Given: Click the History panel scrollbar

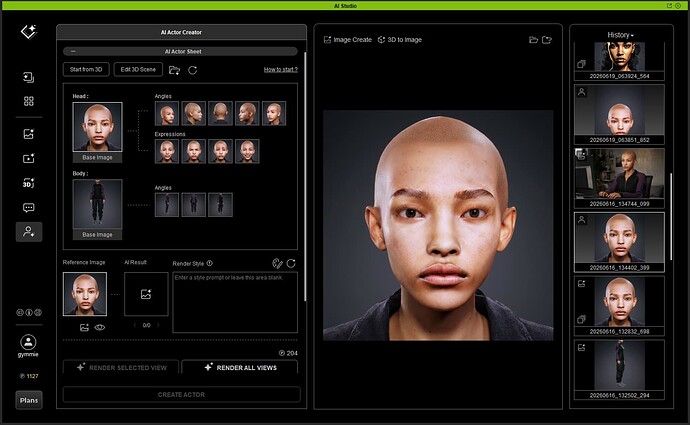Looking at the screenshot, I should 671,216.
